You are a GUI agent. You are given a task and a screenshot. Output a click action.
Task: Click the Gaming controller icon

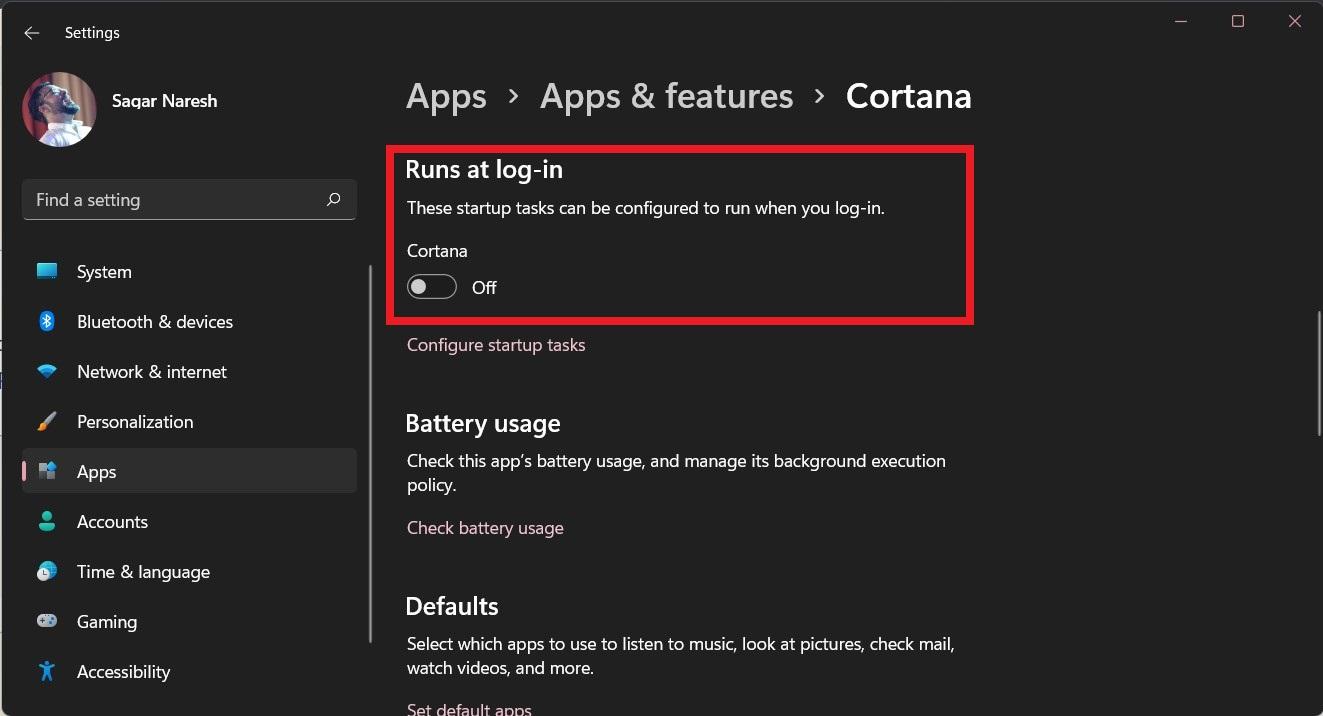(47, 622)
